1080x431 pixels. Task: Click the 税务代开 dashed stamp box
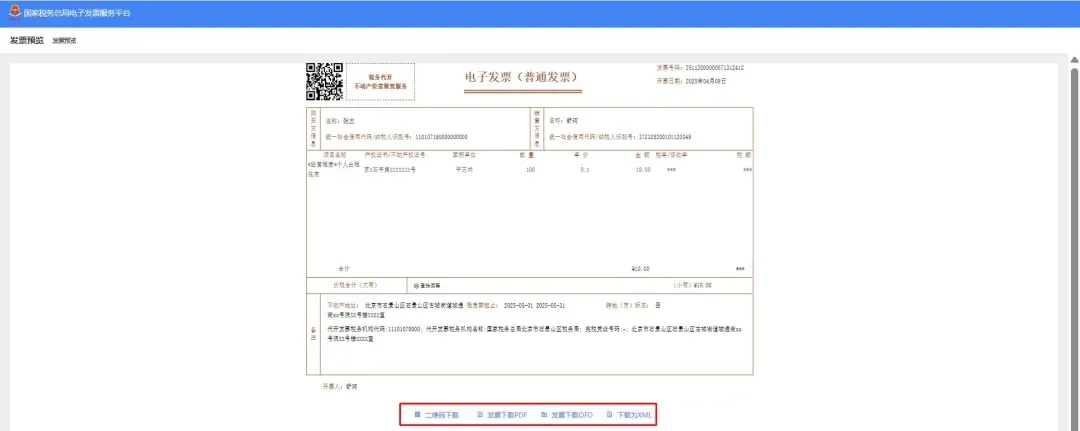tap(380, 82)
